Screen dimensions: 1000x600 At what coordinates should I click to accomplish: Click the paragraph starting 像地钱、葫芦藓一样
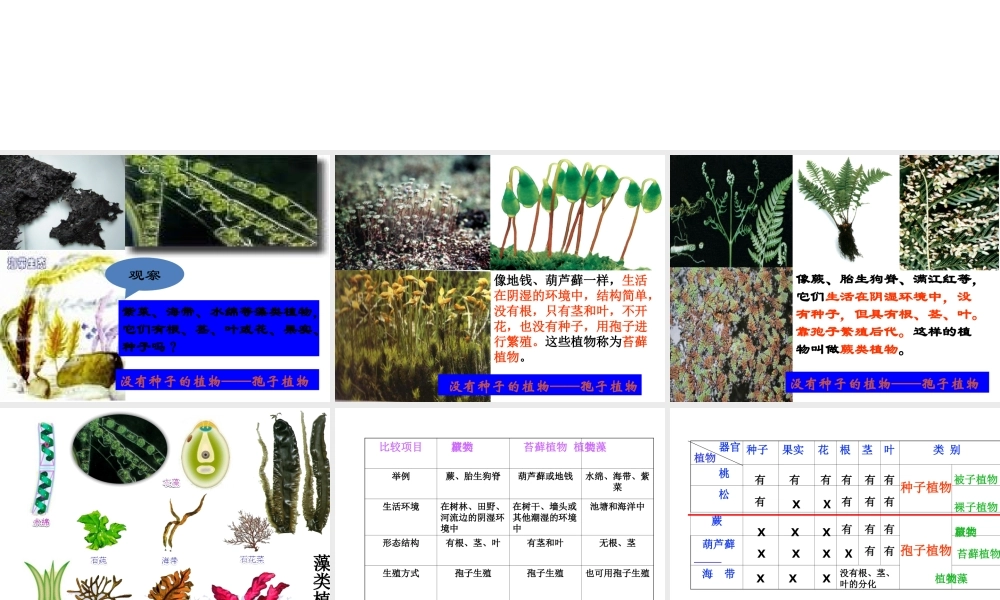click(573, 319)
